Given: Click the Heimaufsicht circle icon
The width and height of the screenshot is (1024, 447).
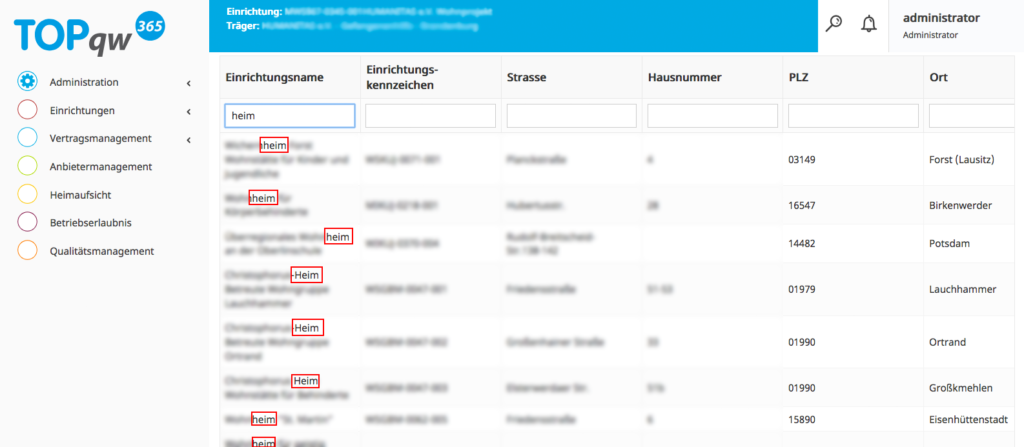Looking at the screenshot, I should pos(27,194).
